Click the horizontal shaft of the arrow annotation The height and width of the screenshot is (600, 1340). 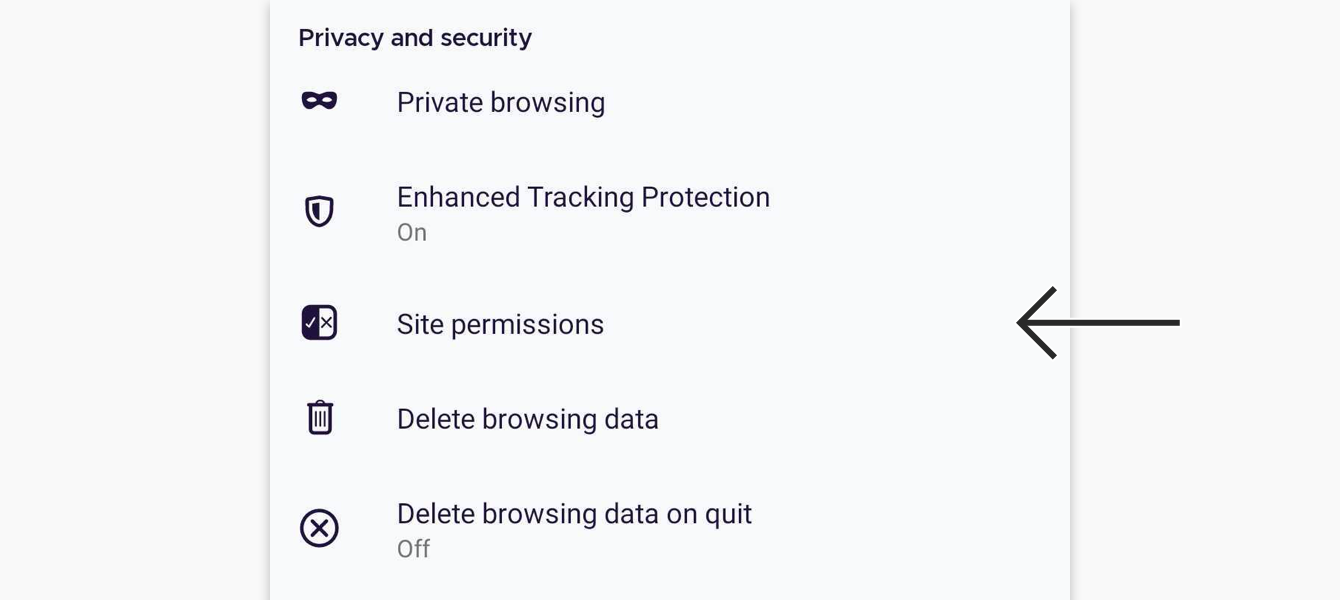[1105, 323]
